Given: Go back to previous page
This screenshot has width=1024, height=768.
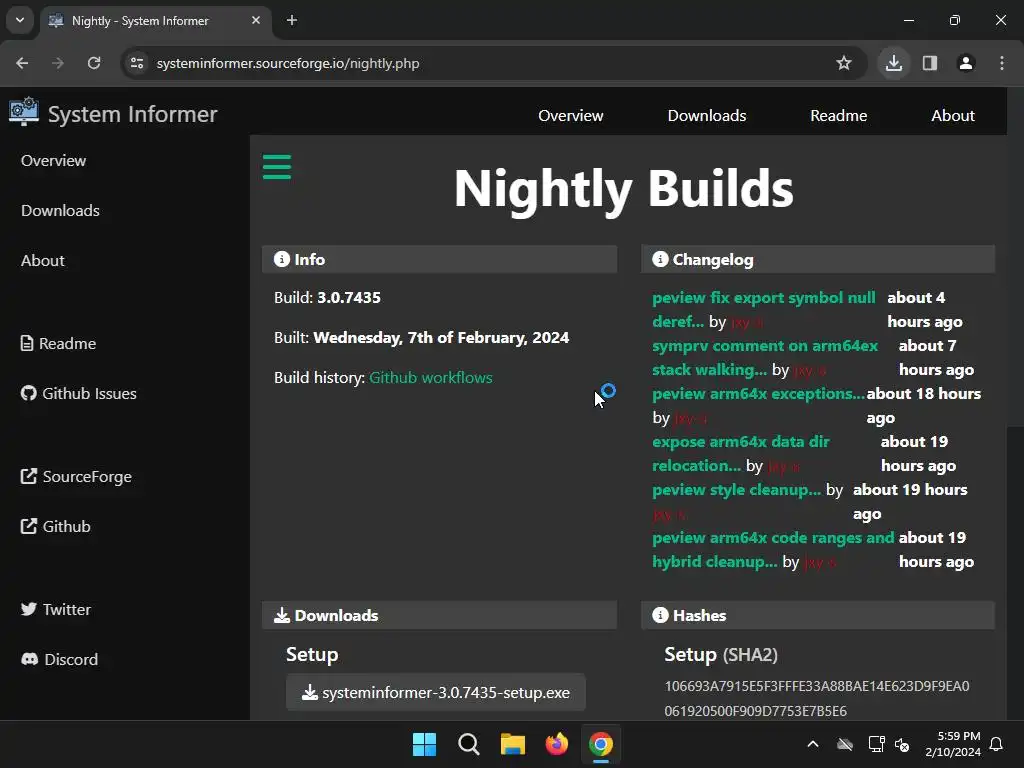Looking at the screenshot, I should pyautogui.click(x=22, y=63).
